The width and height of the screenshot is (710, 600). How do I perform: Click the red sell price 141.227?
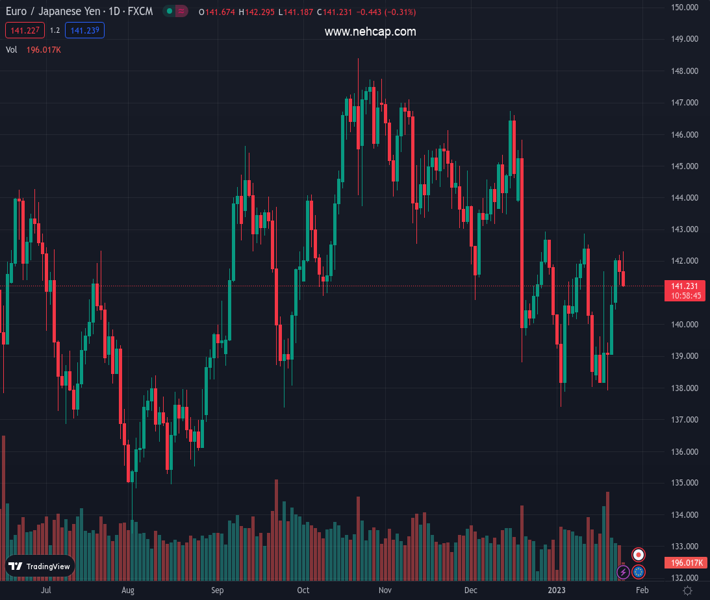point(22,31)
